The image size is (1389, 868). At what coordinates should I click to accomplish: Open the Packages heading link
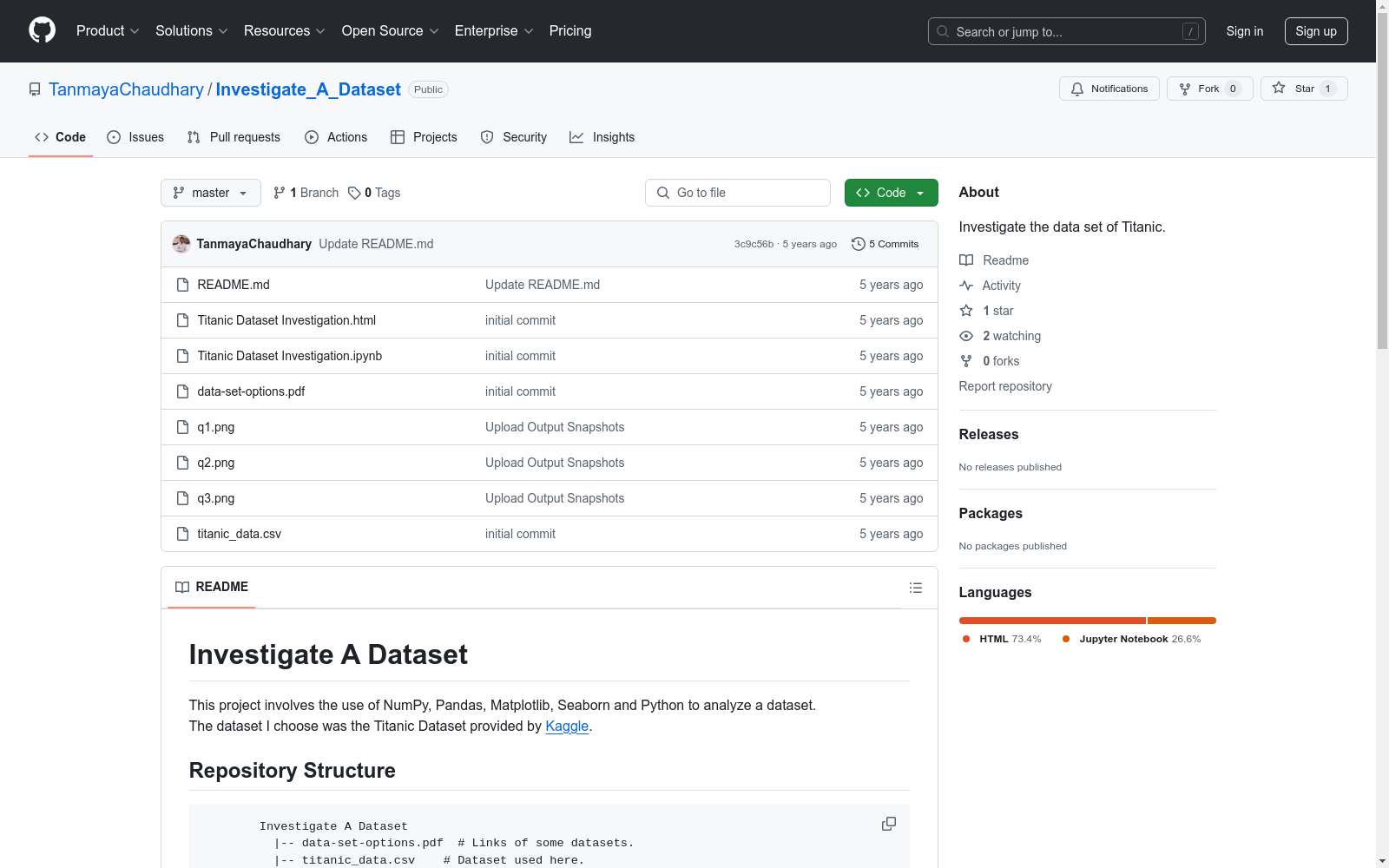[991, 513]
